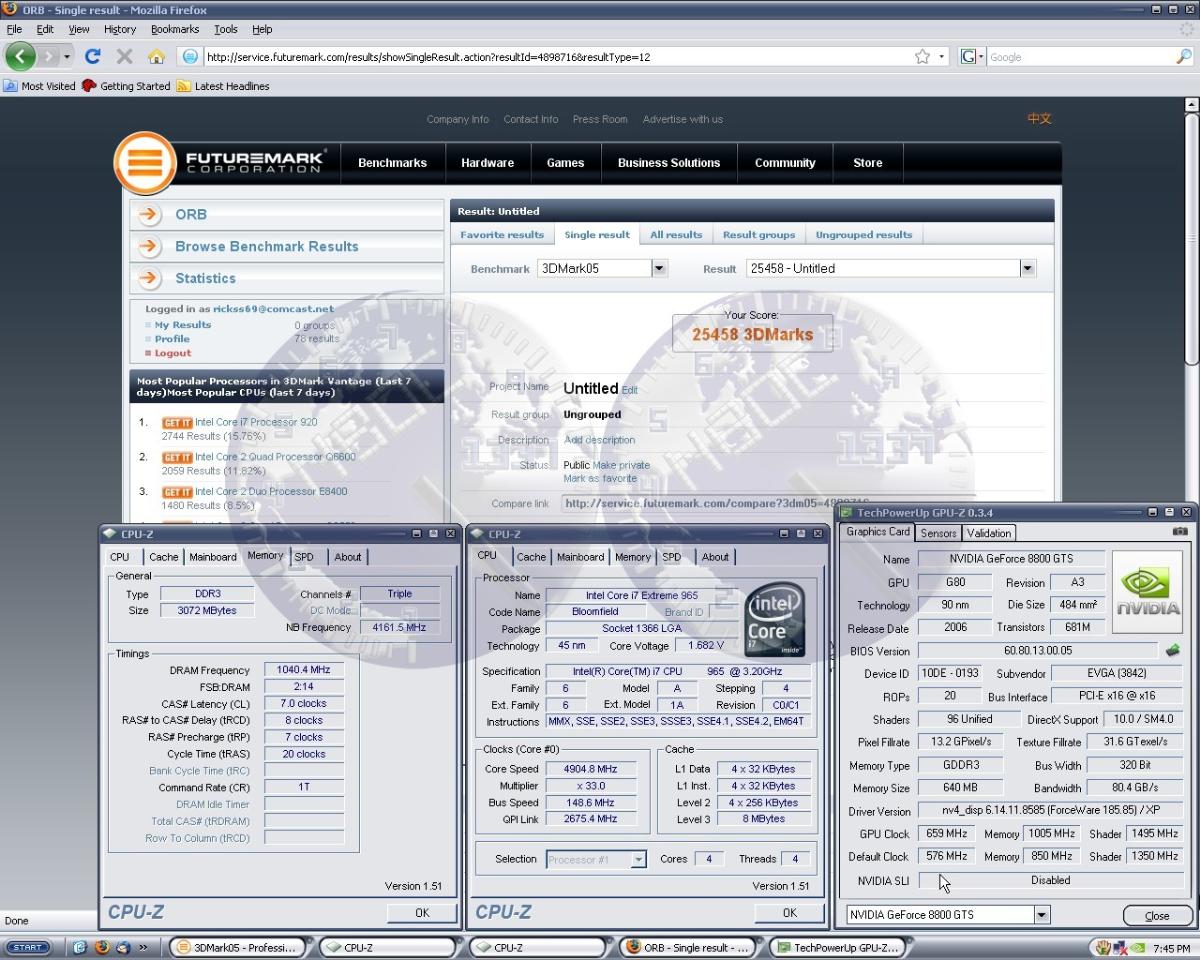Open the Most Visited bookmarks folder
The image size is (1200, 960).
40,86
